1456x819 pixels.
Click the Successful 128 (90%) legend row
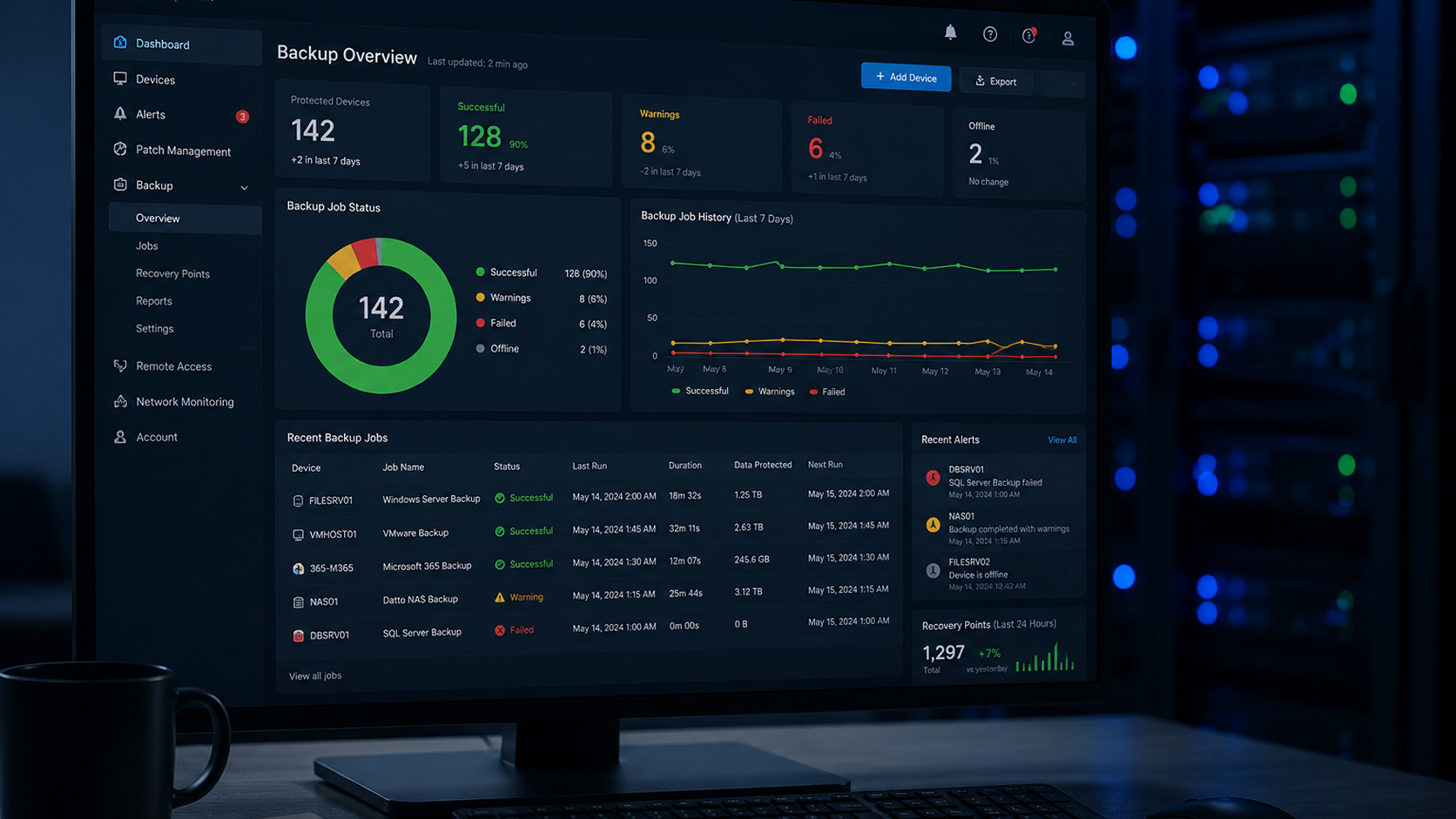(541, 272)
